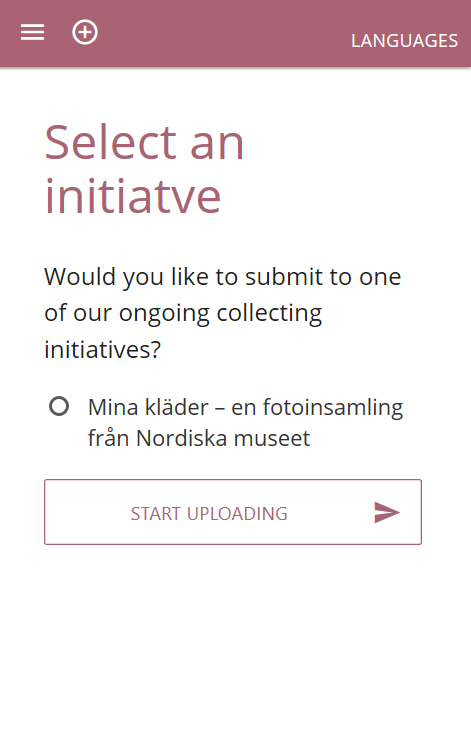Click 'från Nordiska museet' label text
The width and height of the screenshot is (471, 737).
click(199, 438)
